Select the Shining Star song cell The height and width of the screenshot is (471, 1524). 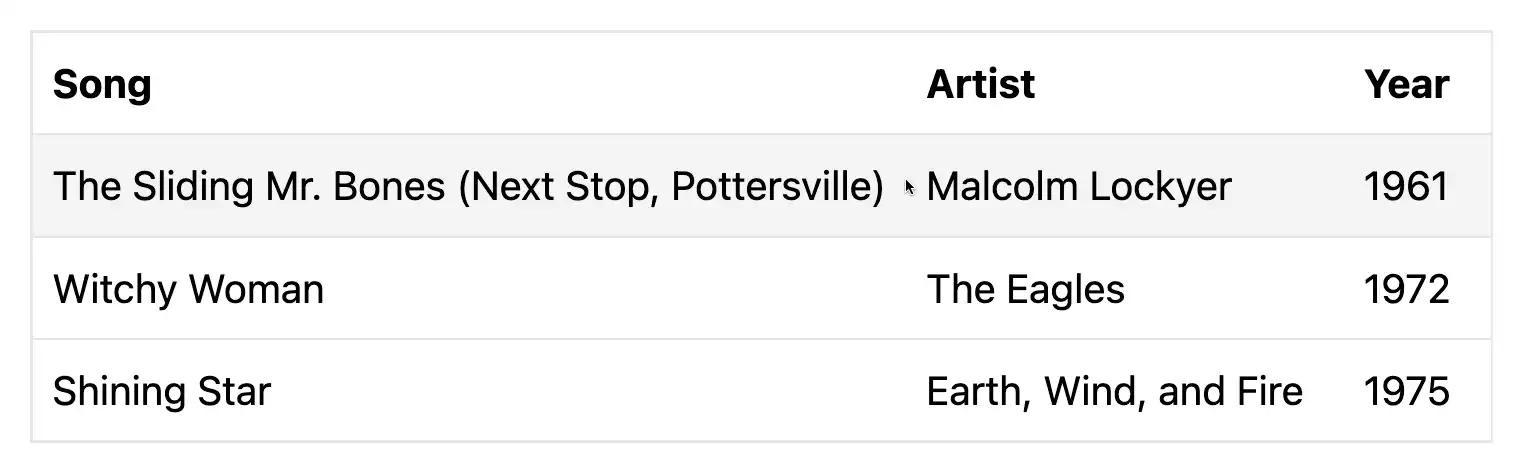(161, 391)
